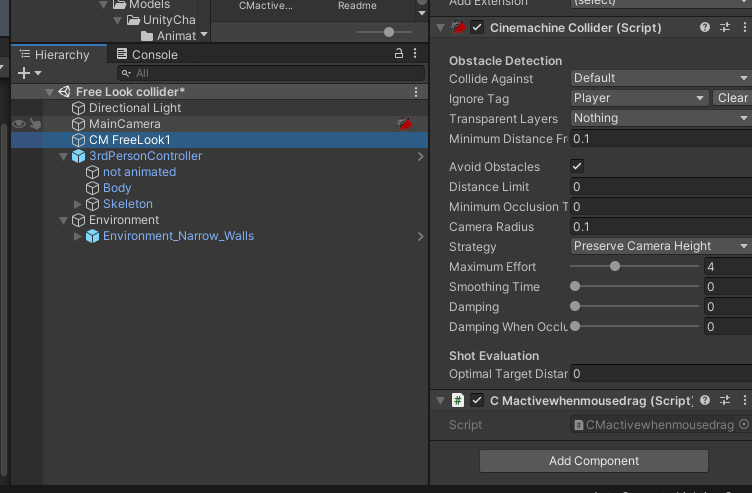Click the UnityCha folder icon

133,20
